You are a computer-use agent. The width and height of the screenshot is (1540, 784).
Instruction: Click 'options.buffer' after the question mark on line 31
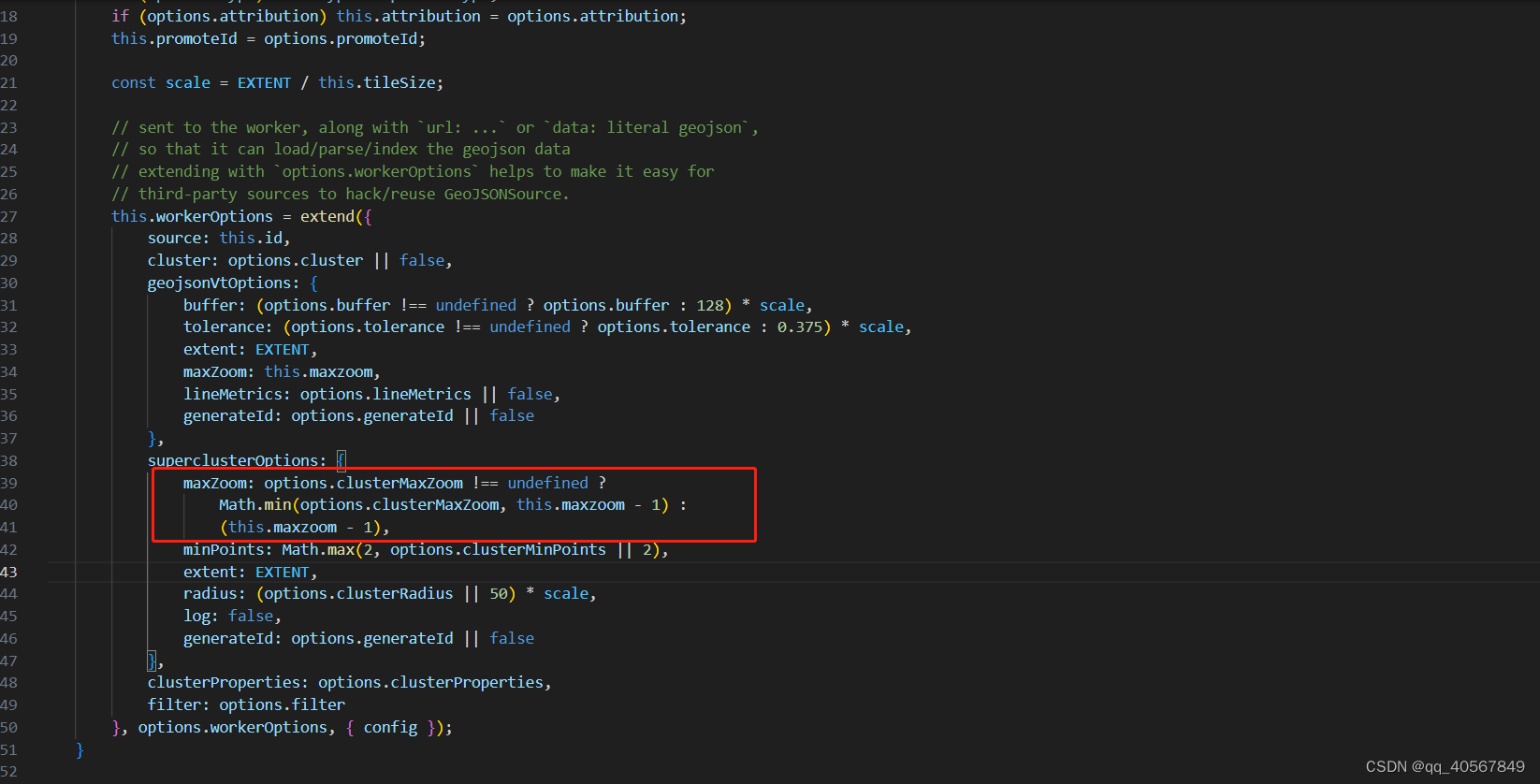click(606, 305)
